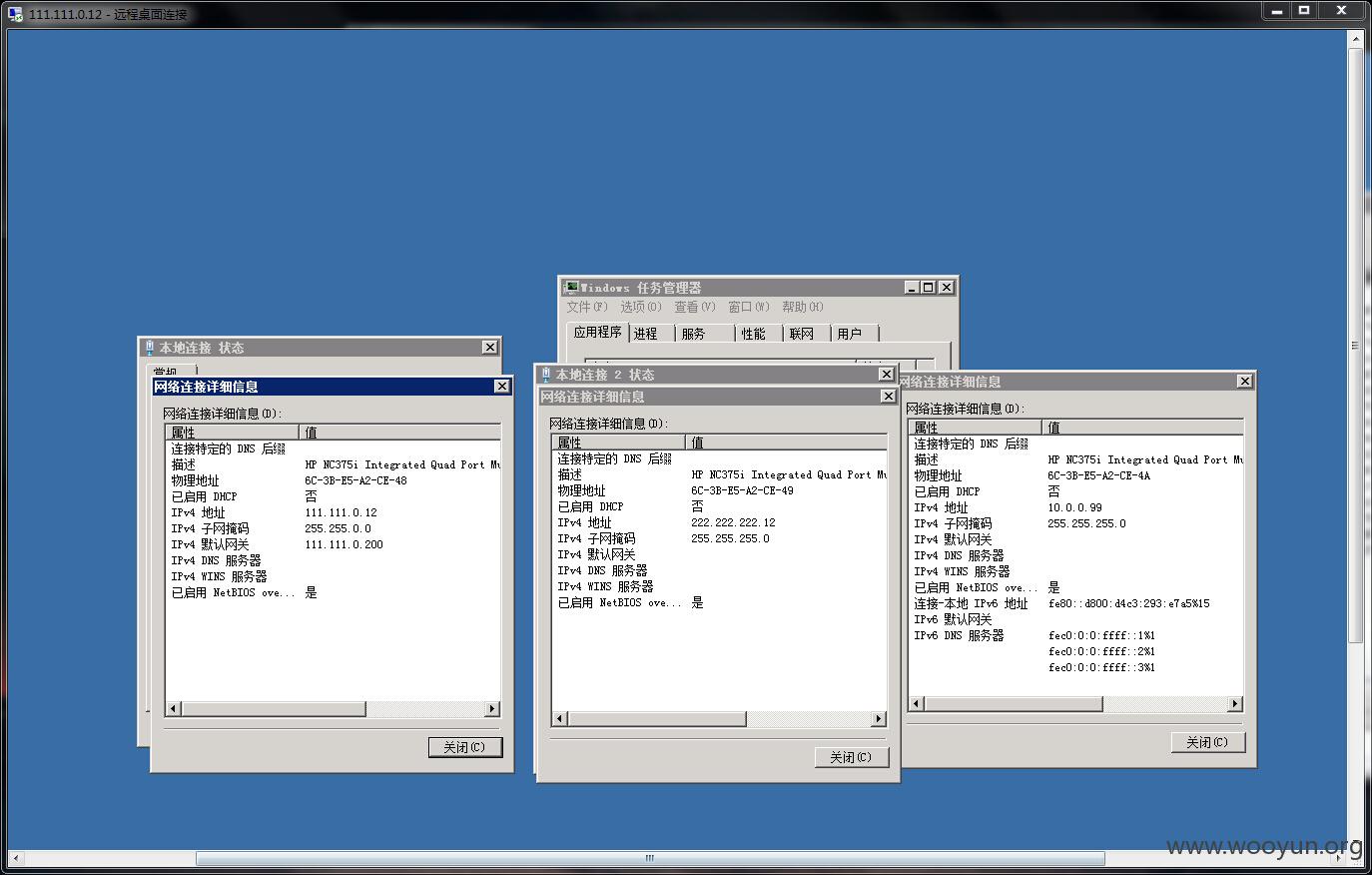Click 关闭(C) in the 222.222.222.12 details dialog

(851, 757)
